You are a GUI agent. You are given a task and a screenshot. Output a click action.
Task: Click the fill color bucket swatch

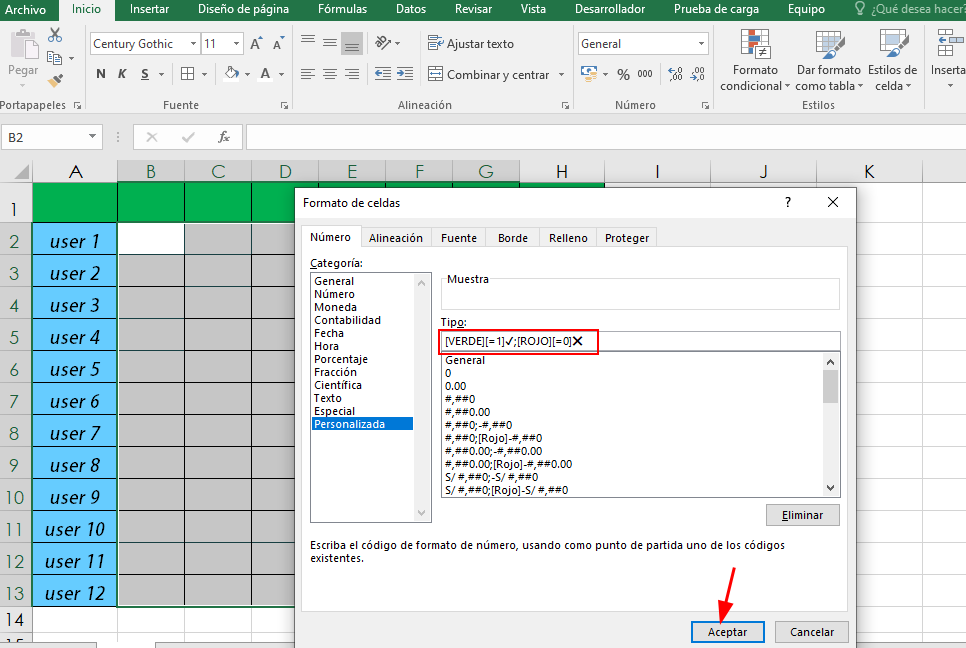(x=231, y=74)
